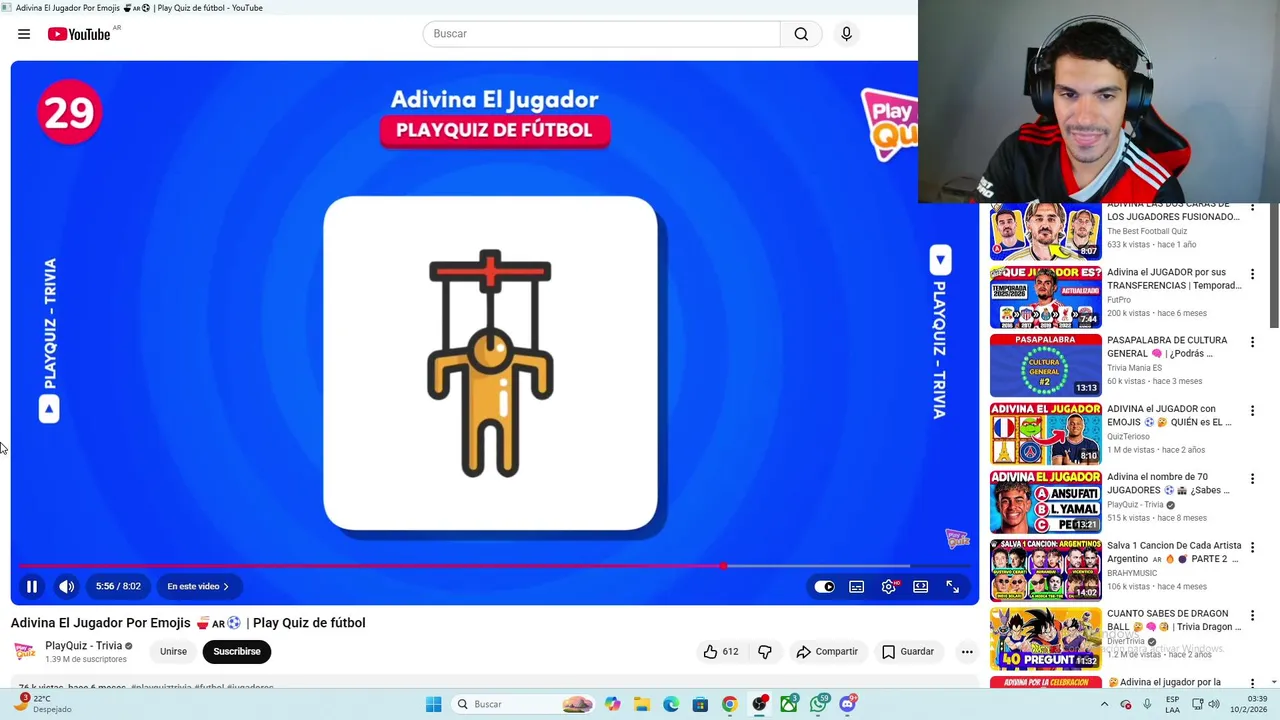The image size is (1280, 720).
Task: Open options menu for 70 JUGADORES video
Action: point(1252,479)
